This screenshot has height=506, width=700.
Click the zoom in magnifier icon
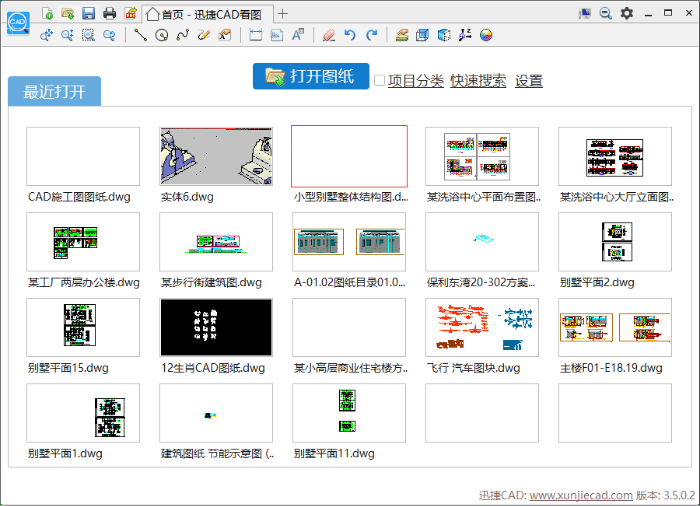point(67,35)
